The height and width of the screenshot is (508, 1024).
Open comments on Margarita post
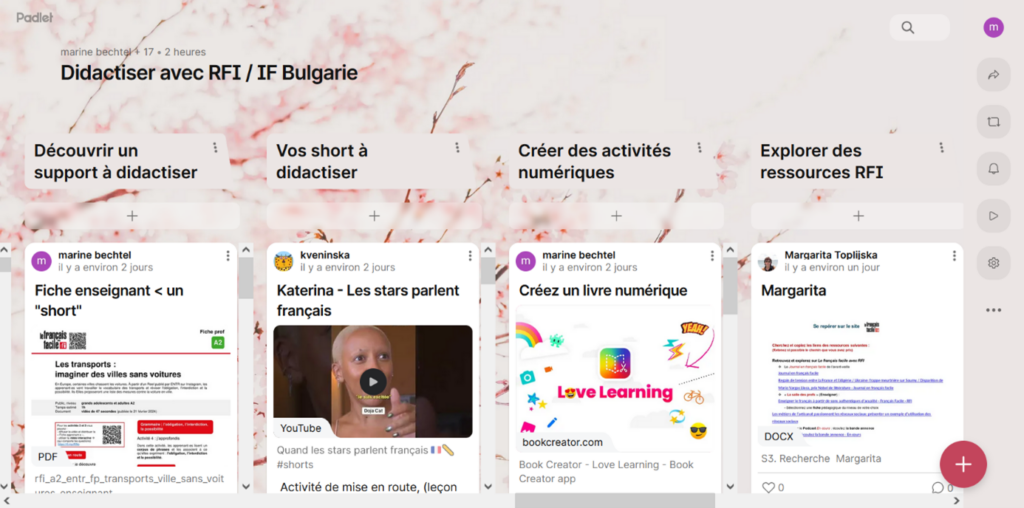pos(938,487)
